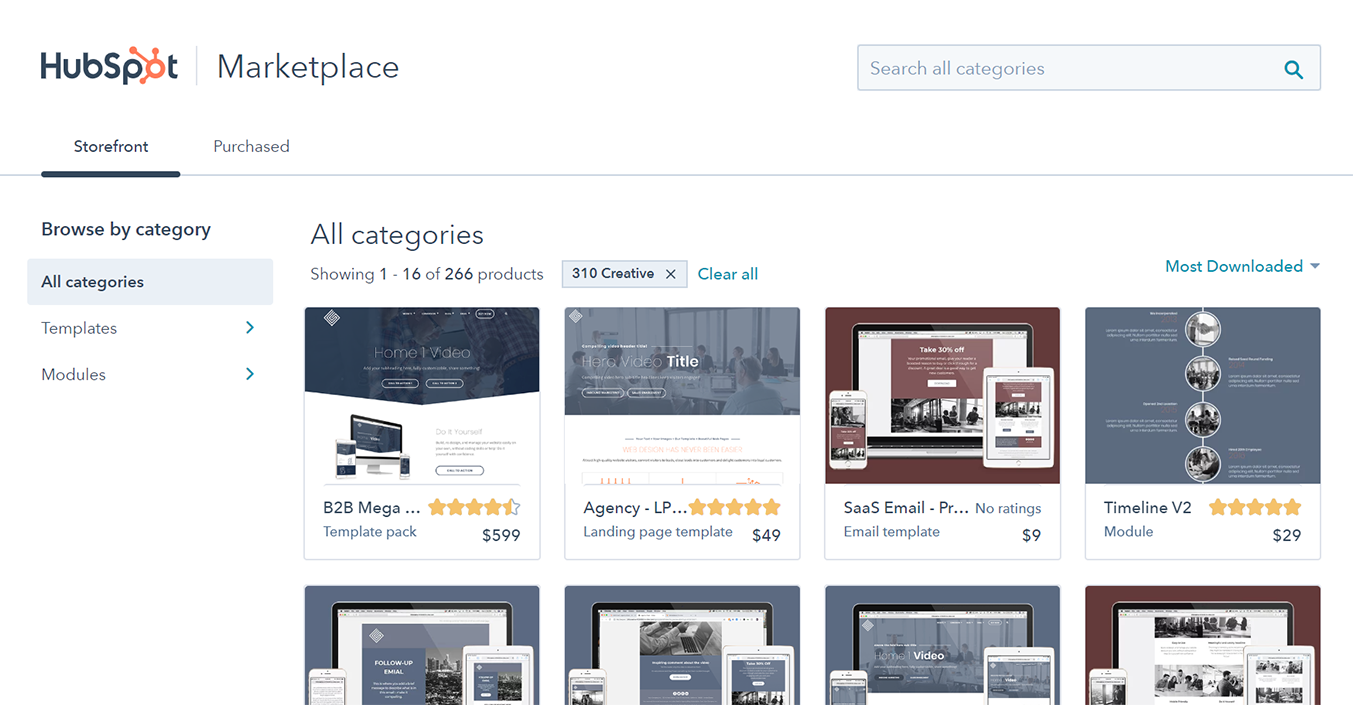This screenshot has height=705, width=1353.
Task: Click the 310 Creative filter label
Action: 613,274
